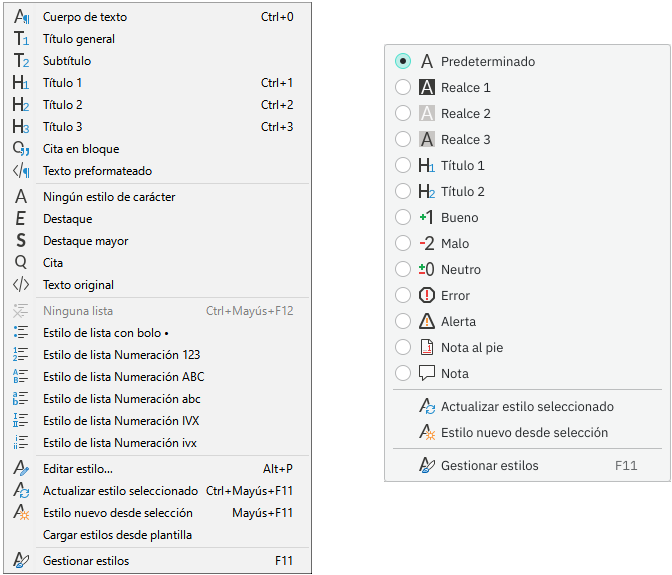The width and height of the screenshot is (672, 575).
Task: Select the Nota al pie radio button
Action: (403, 347)
